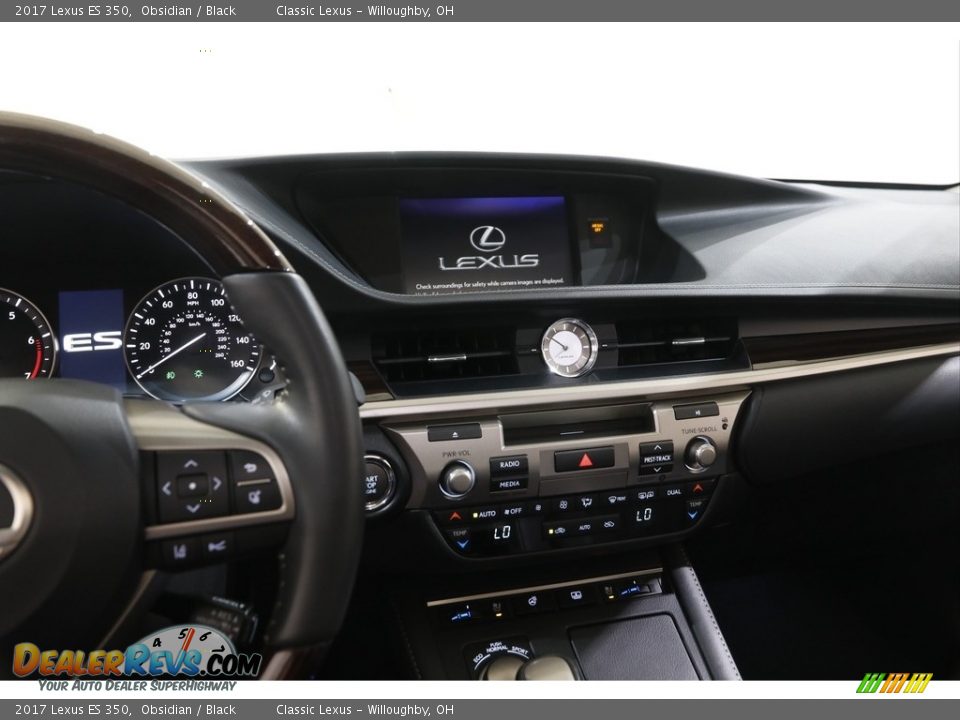Click the DealerRevs.com logo

[137, 659]
